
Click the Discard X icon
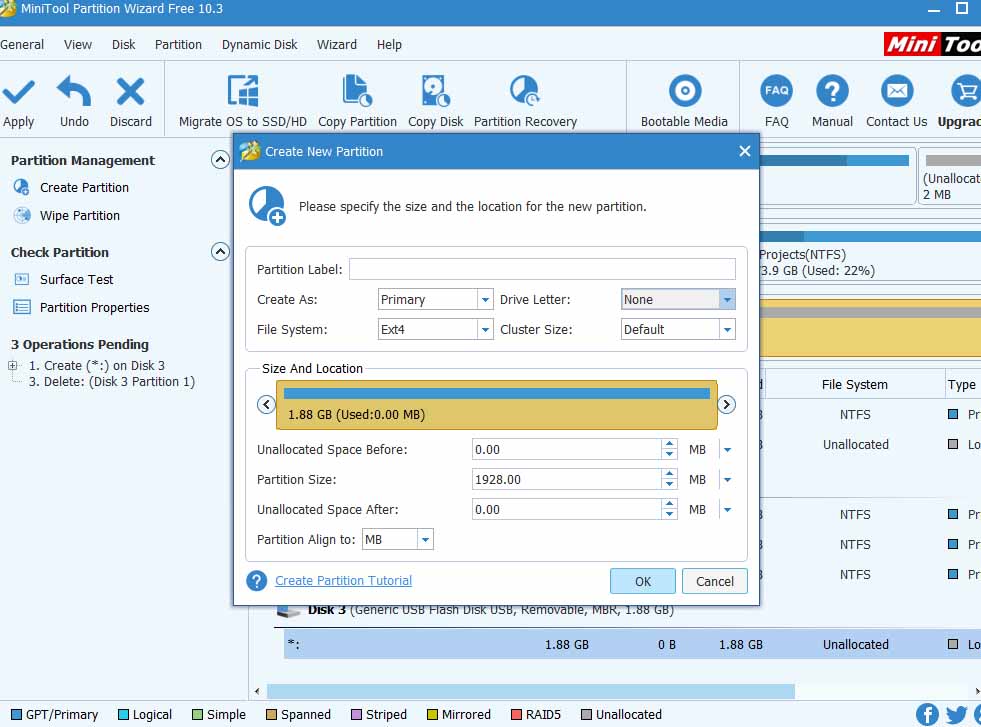pyautogui.click(x=130, y=92)
